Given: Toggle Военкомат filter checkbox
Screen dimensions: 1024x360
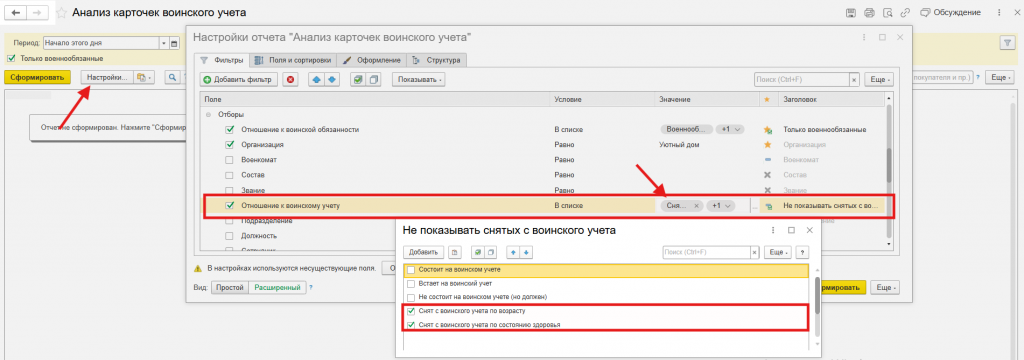Looking at the screenshot, I should point(229,160).
